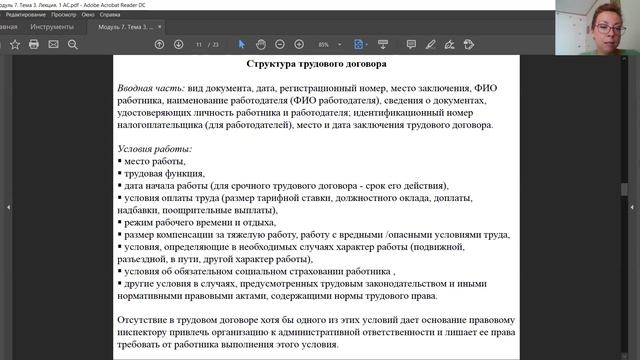
Task: Click the bullet line трудовая функция
Action: point(161,173)
